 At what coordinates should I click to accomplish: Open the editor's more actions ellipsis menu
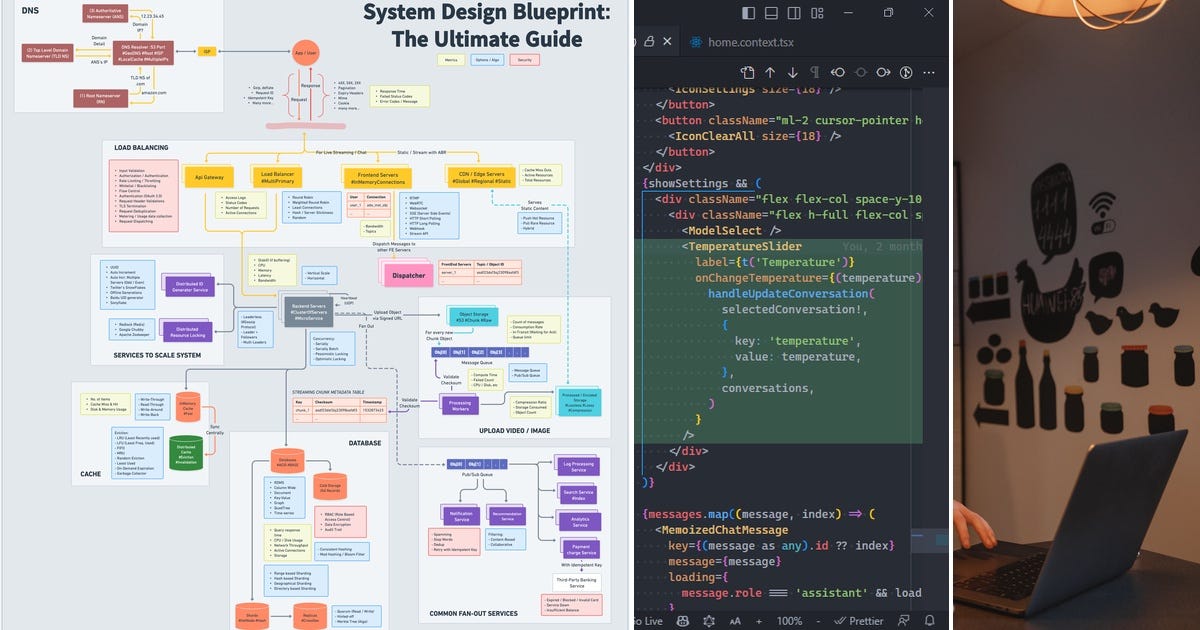click(x=928, y=72)
